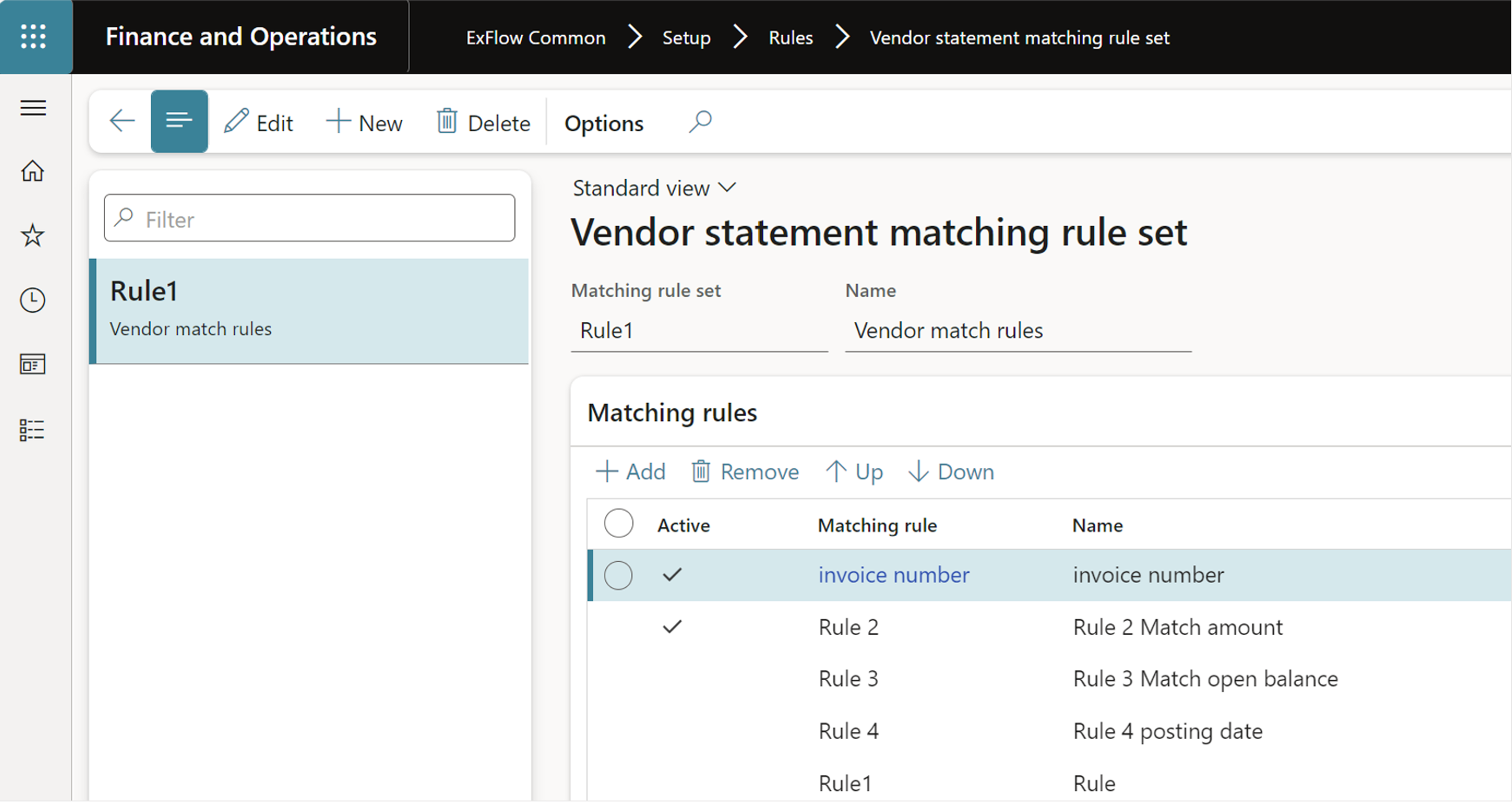Open the invoice number matching rule link
The height and width of the screenshot is (802, 1512).
coord(894,575)
